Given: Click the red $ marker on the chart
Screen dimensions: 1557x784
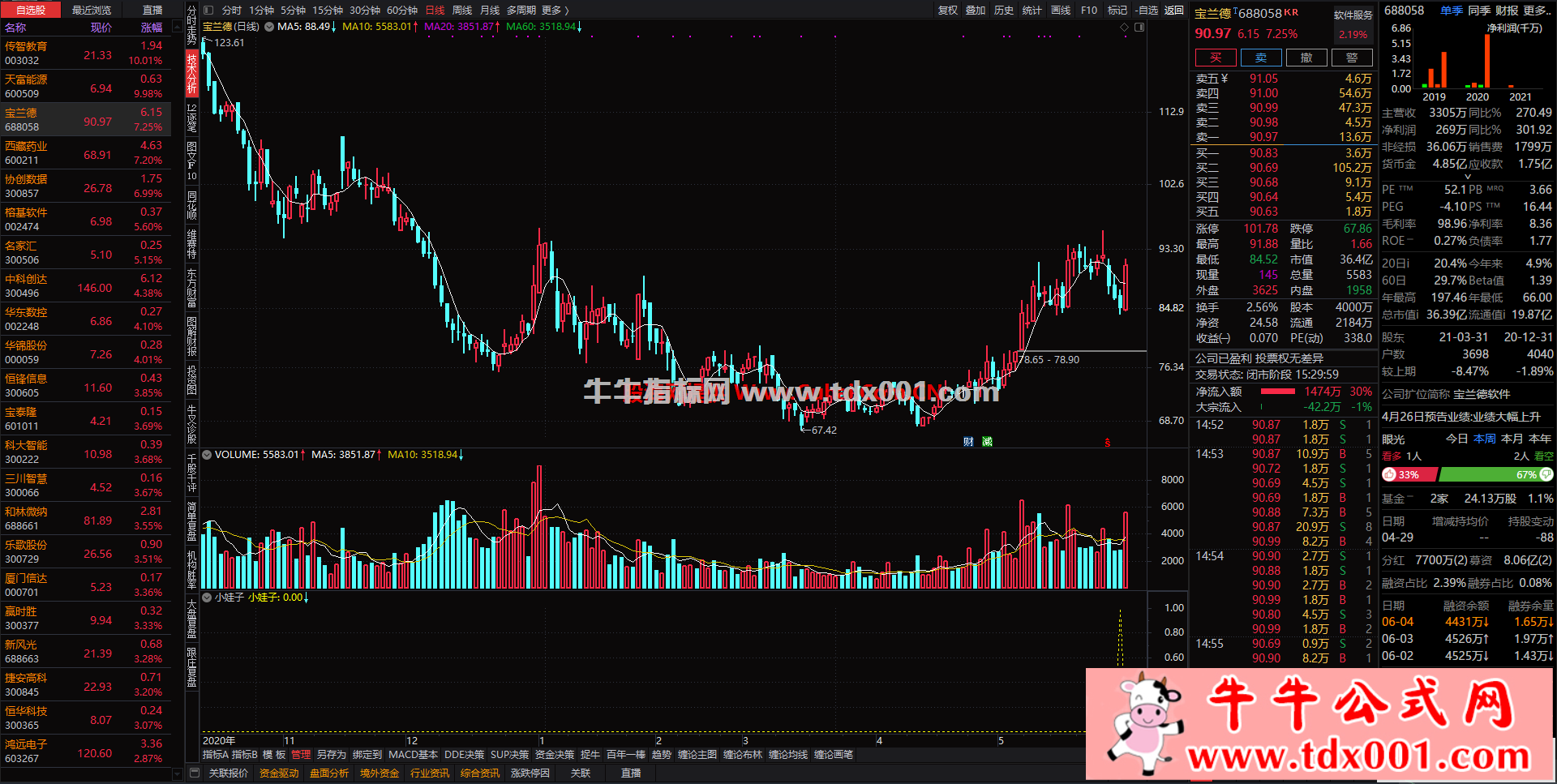Looking at the screenshot, I should tap(1108, 443).
